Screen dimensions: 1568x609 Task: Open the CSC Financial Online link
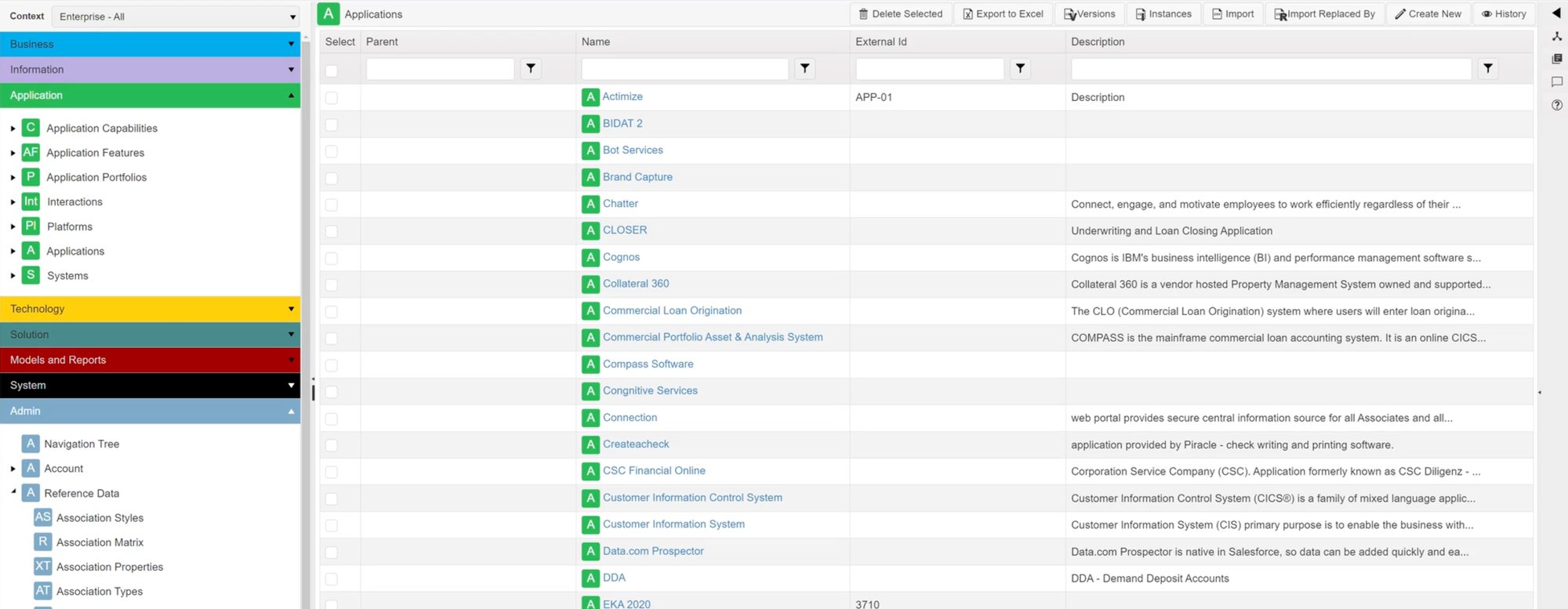[654, 470]
